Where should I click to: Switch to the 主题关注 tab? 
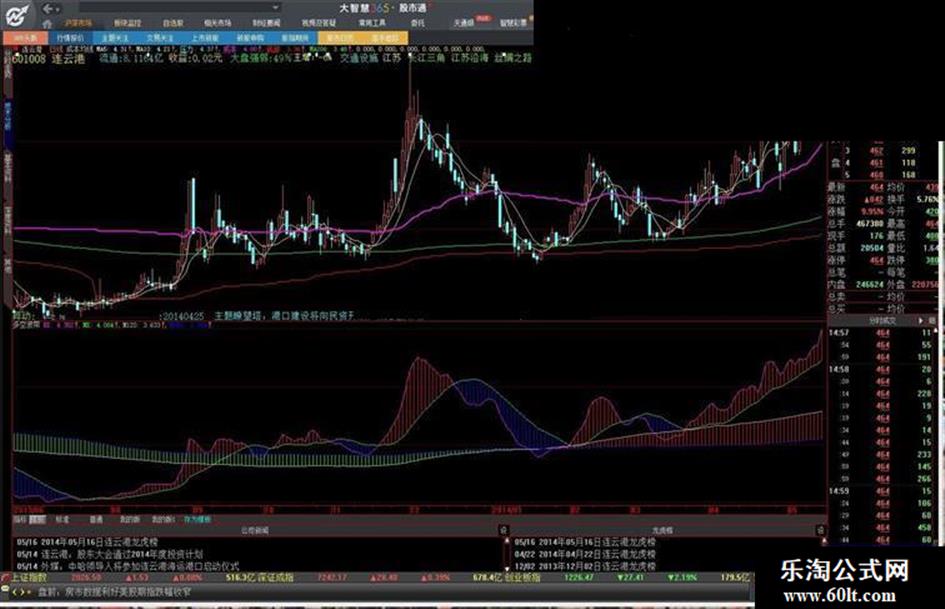pos(115,38)
